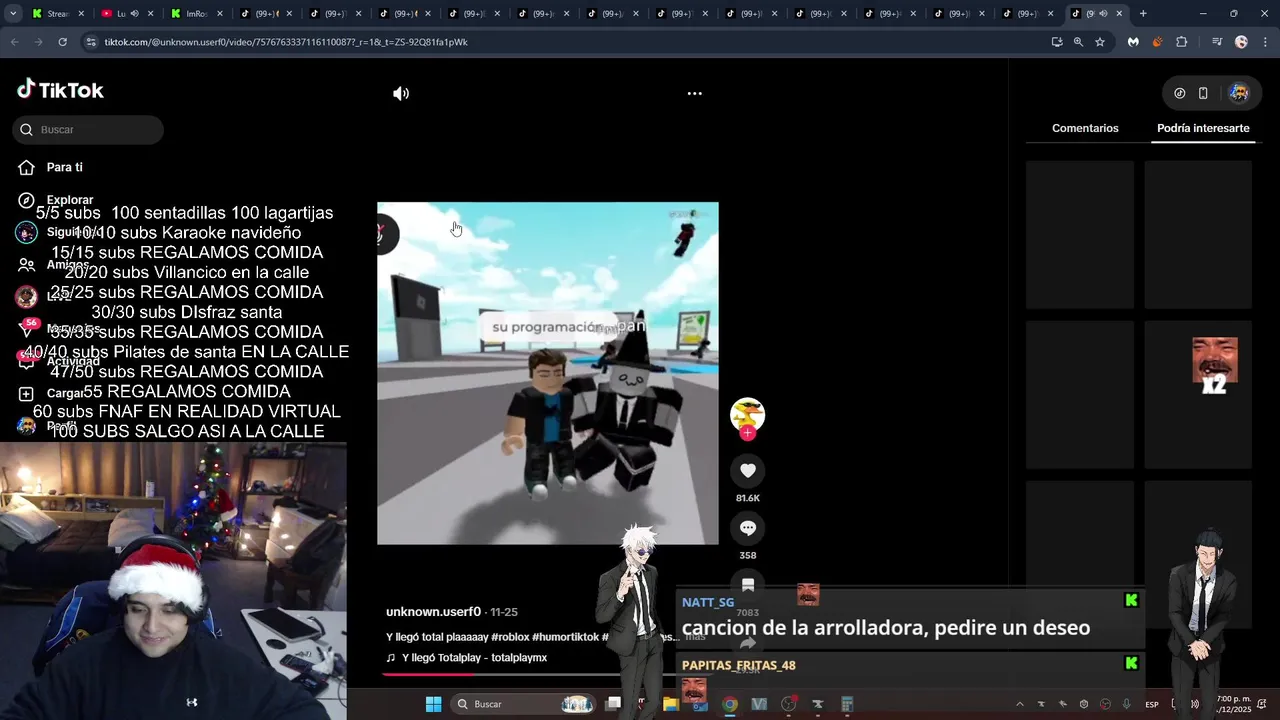
Task: Save video with bookmark icon showing 7083
Action: click(748, 586)
